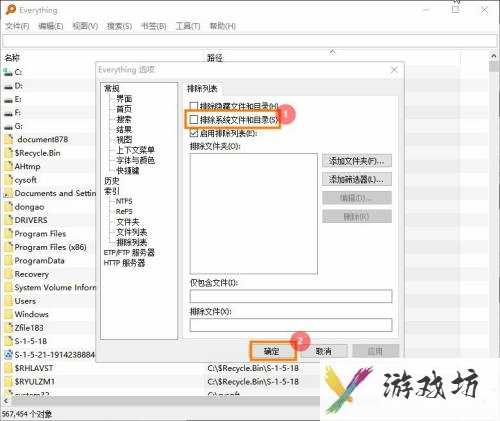Open the 搜索(S) menu

[x=119, y=26]
